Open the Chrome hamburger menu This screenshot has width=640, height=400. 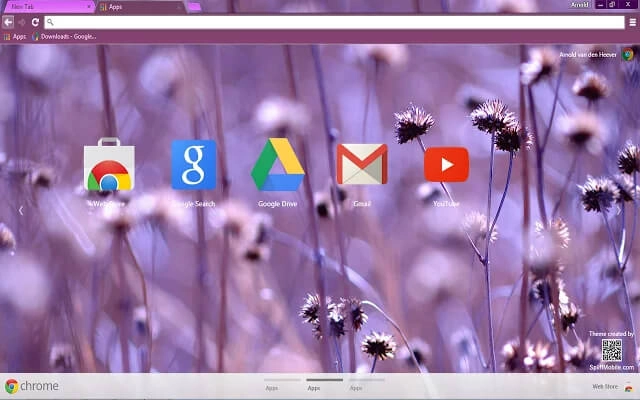click(632, 22)
